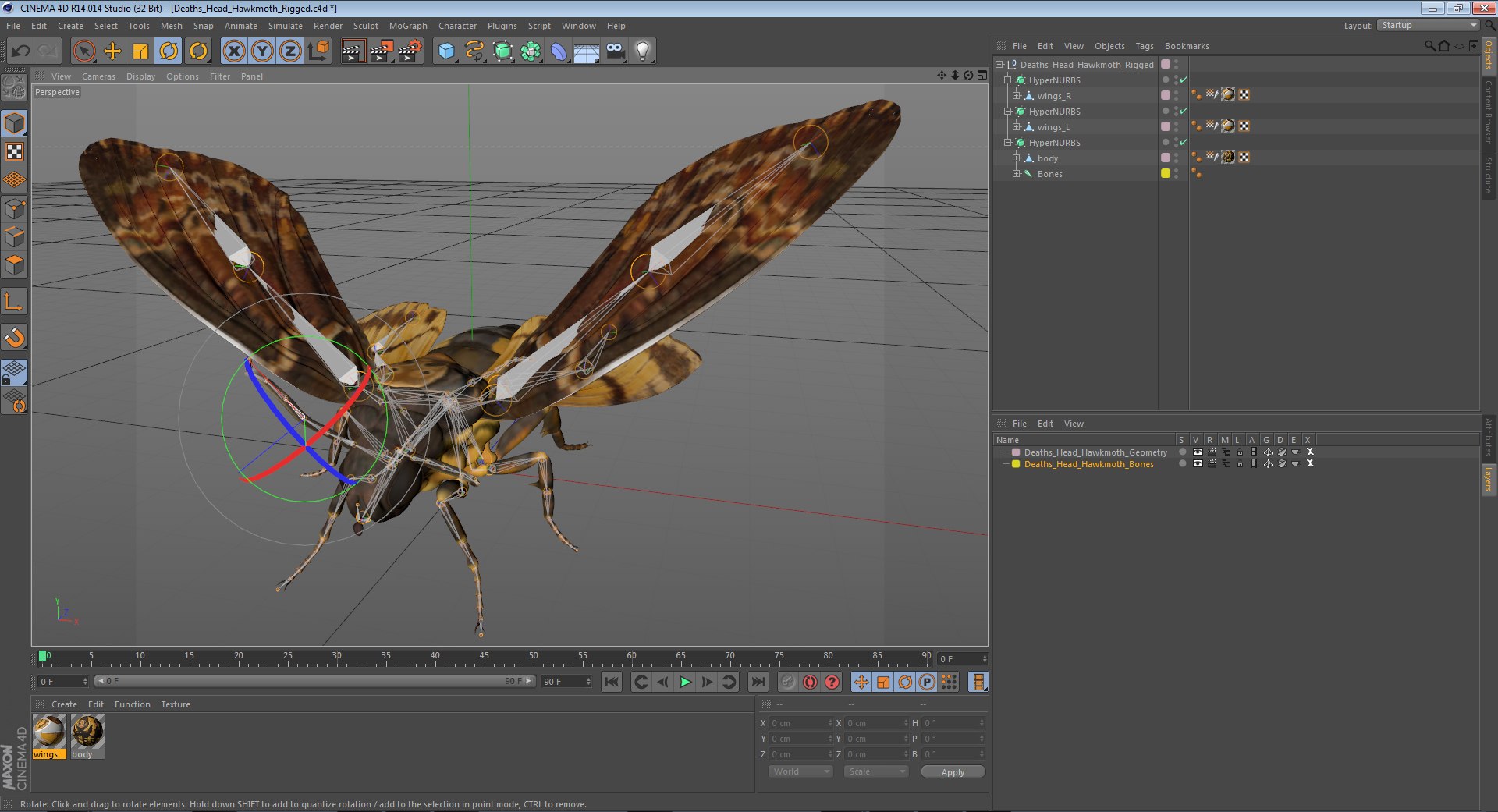Image resolution: width=1498 pixels, height=812 pixels.
Task: Activate the Rotate tool
Action: [x=169, y=51]
